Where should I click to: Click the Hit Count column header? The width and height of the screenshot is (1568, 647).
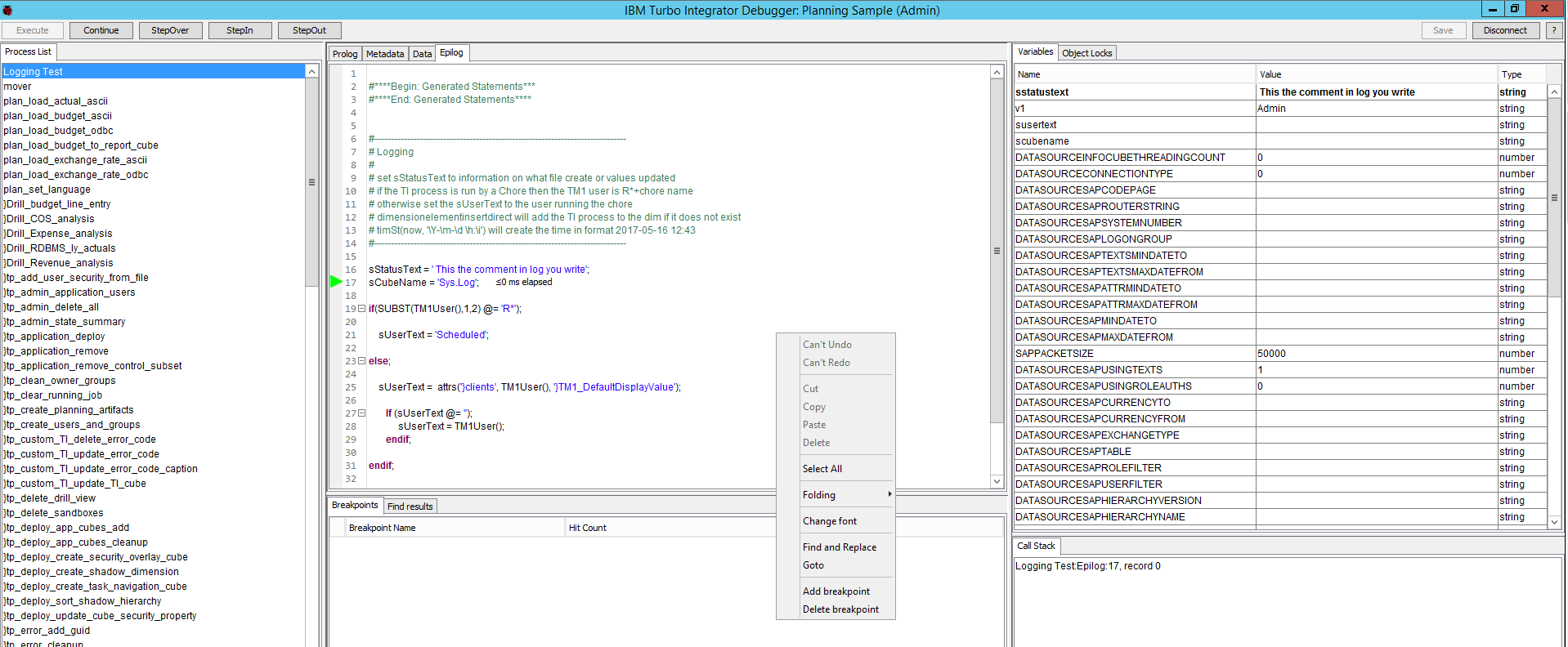click(670, 528)
